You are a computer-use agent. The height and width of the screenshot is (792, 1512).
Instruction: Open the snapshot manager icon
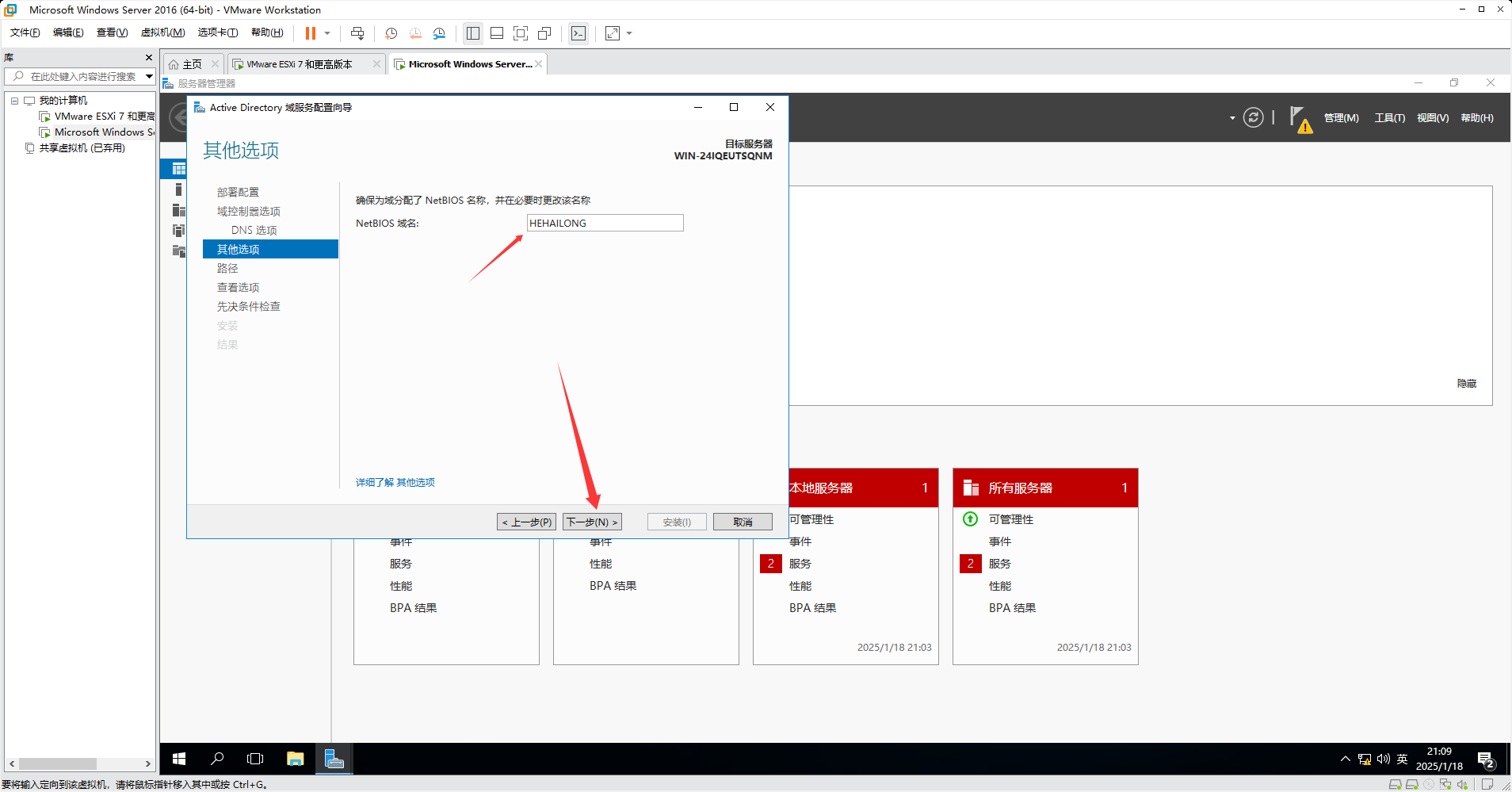tap(439, 33)
